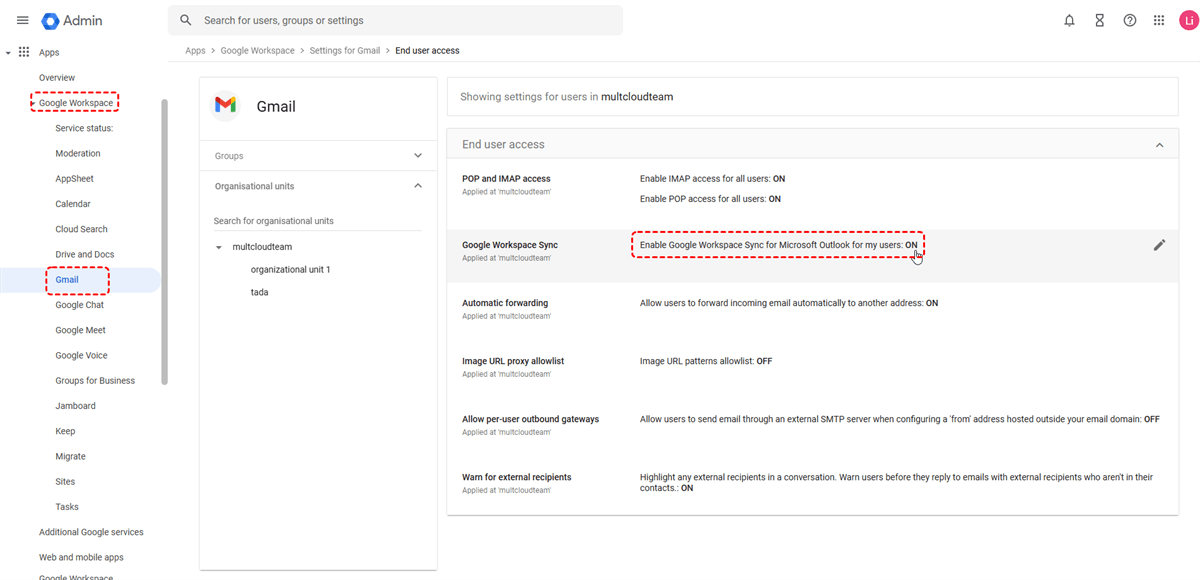
Task: Collapse the multcloudteam tree node
Action: [219, 247]
